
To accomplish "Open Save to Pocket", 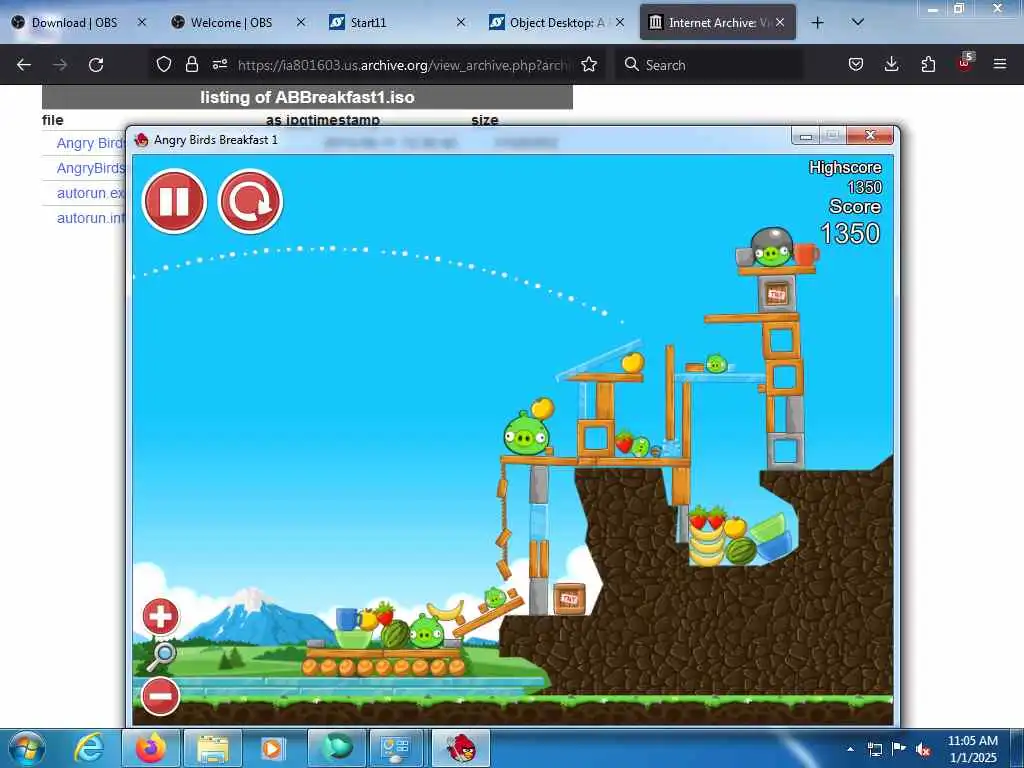I will point(856,65).
